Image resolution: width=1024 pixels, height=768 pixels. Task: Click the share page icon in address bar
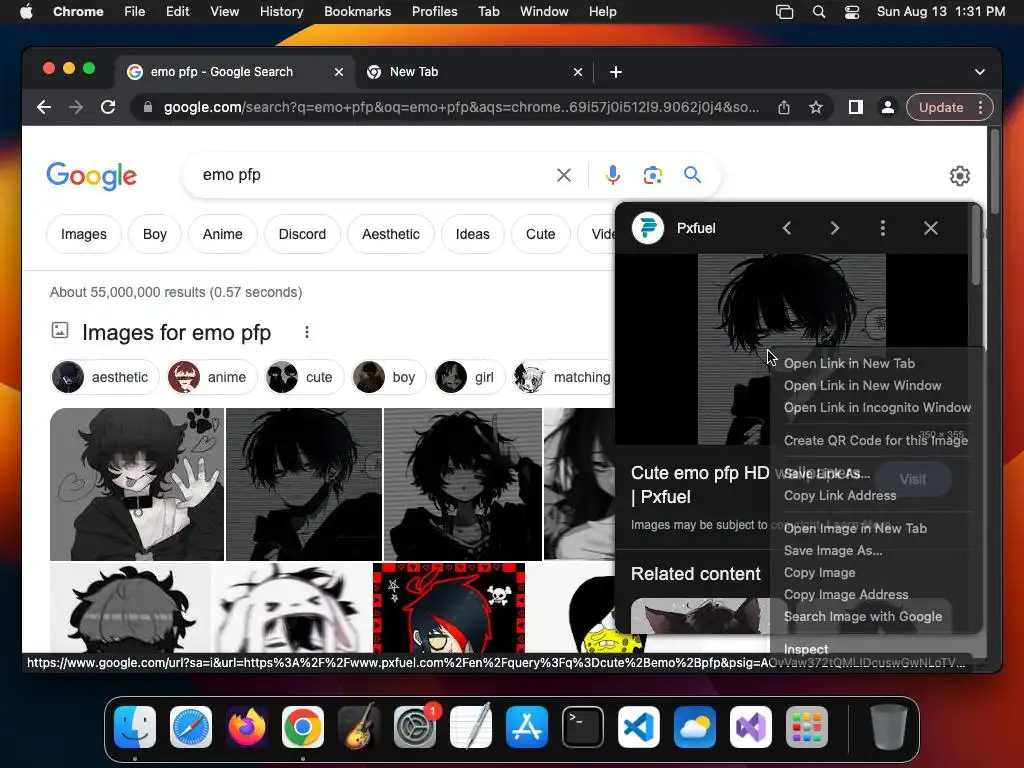tap(784, 107)
